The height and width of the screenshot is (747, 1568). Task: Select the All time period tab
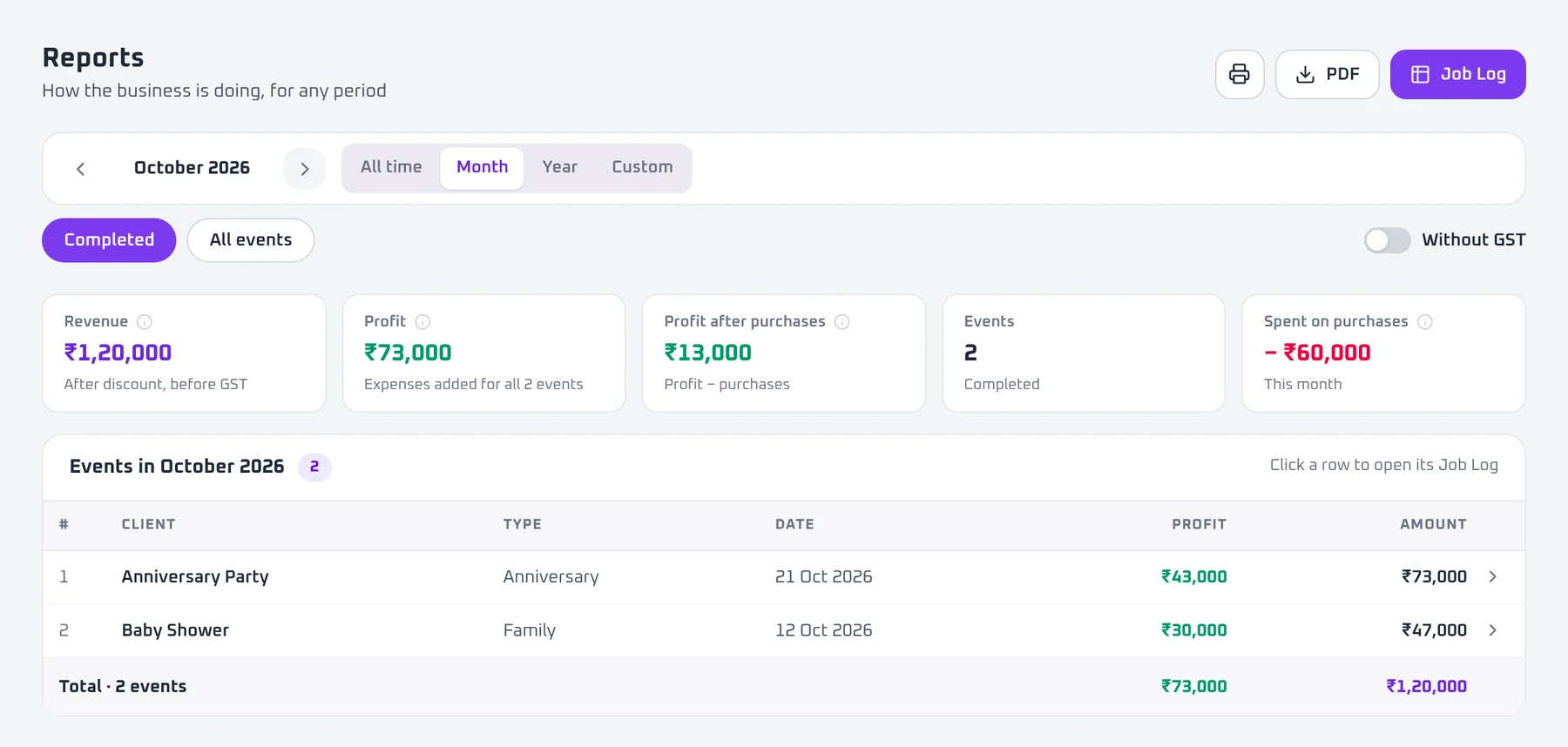pos(391,167)
